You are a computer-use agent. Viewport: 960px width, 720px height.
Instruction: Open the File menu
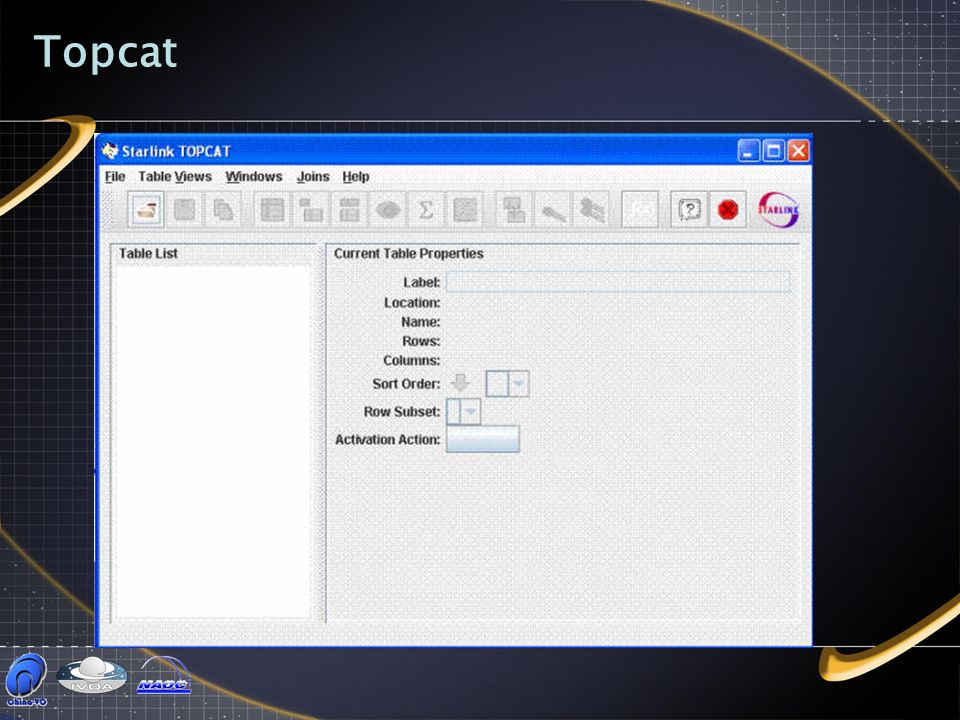coord(114,176)
